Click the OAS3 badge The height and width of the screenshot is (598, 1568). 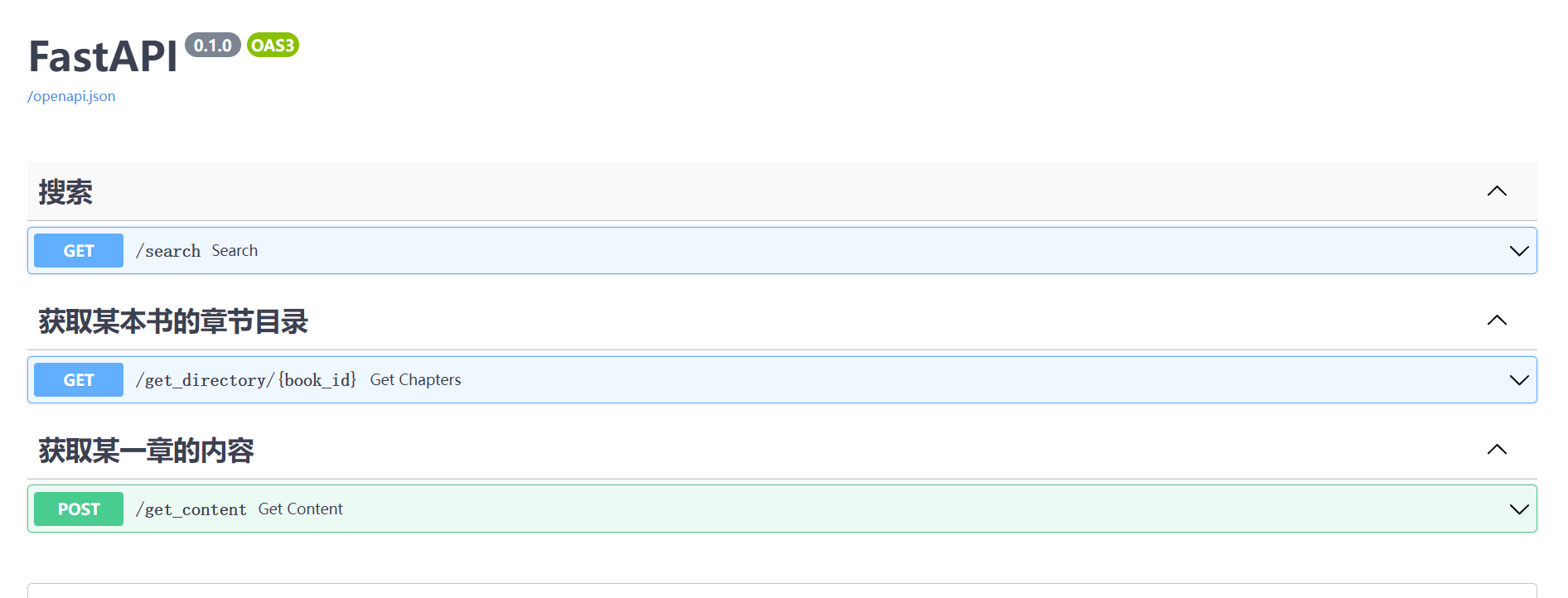pos(273,46)
